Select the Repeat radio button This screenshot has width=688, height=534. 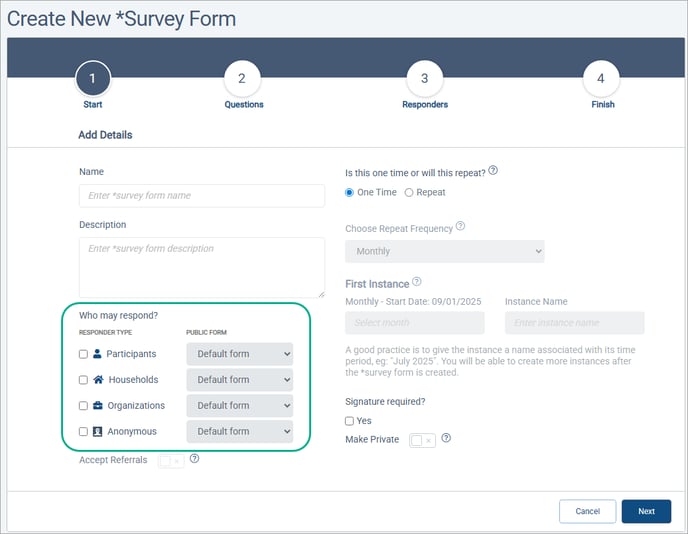coord(408,192)
